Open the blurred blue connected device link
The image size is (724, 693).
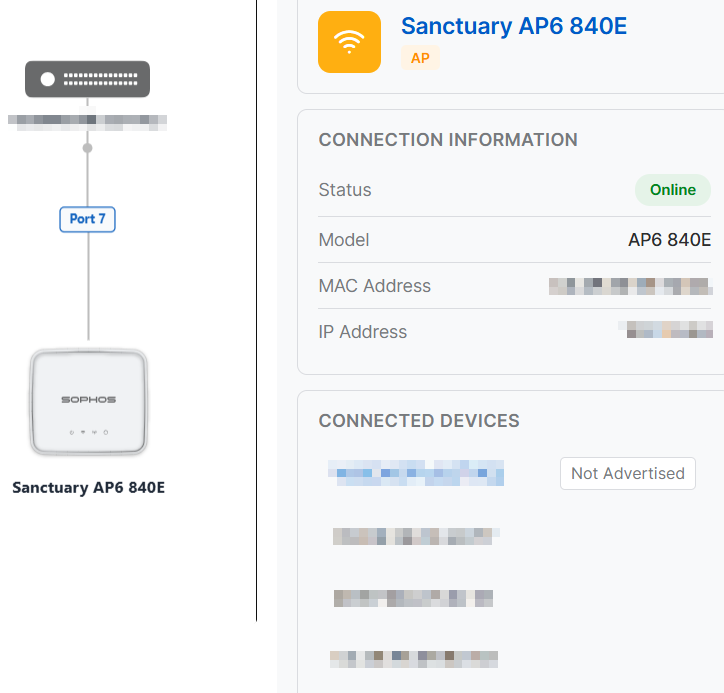pos(416,473)
